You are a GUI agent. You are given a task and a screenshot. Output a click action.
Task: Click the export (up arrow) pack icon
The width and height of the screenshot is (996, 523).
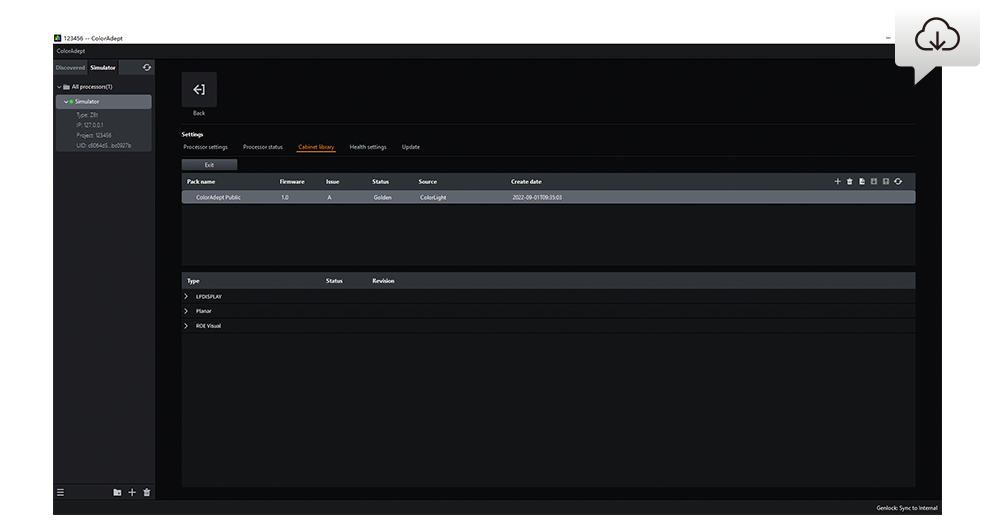coord(885,182)
